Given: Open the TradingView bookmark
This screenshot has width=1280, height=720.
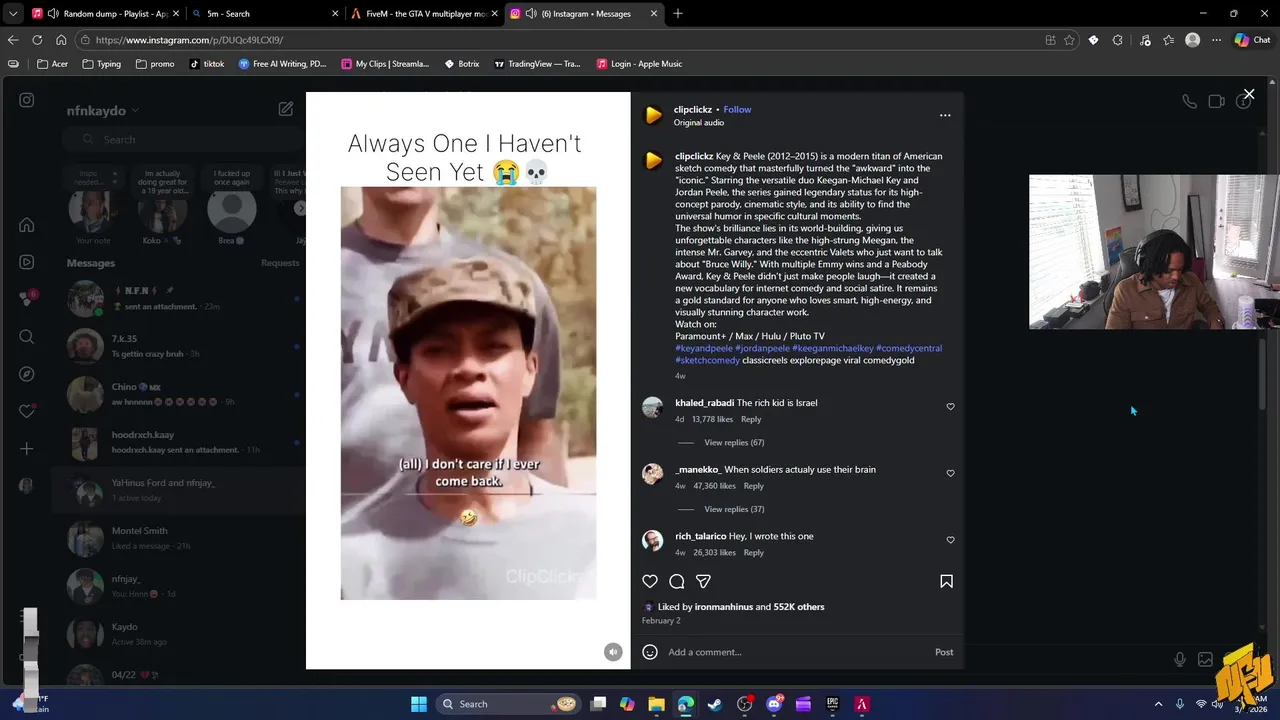Looking at the screenshot, I should (537, 64).
